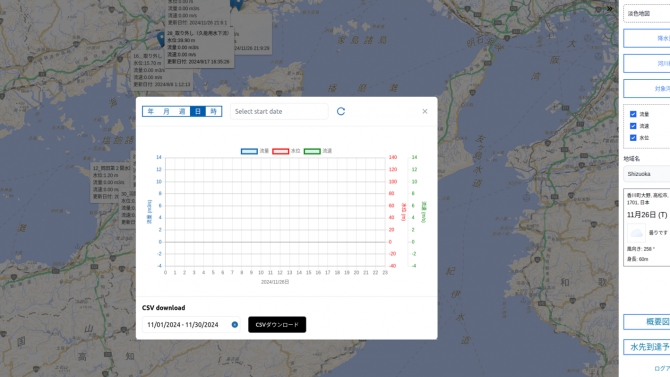Screen dimensions: 670x377
Task: Click the 対象河 button in the sidebar
Action: [646, 88]
